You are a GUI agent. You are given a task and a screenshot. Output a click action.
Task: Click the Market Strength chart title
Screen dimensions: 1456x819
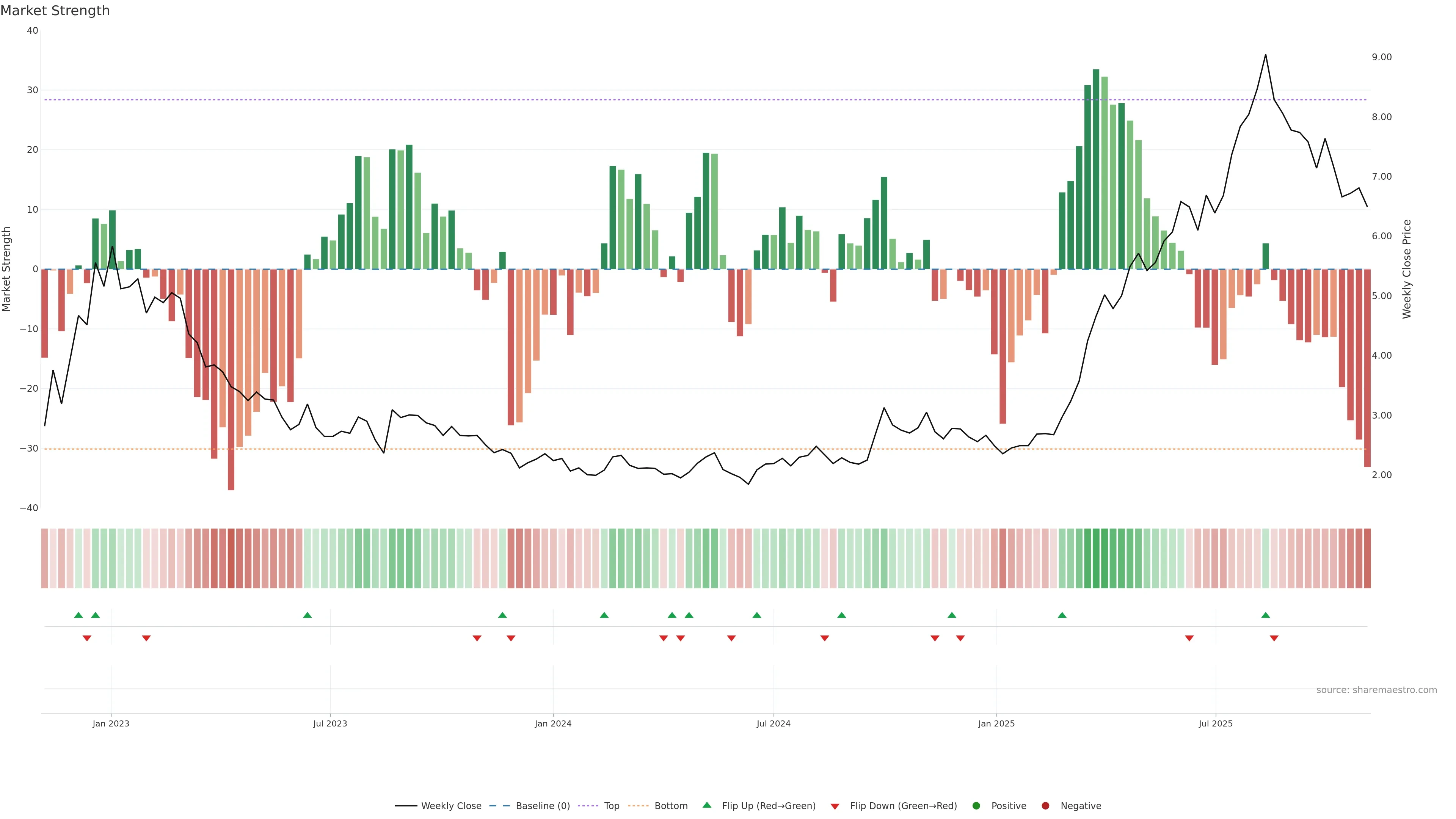pos(55,11)
